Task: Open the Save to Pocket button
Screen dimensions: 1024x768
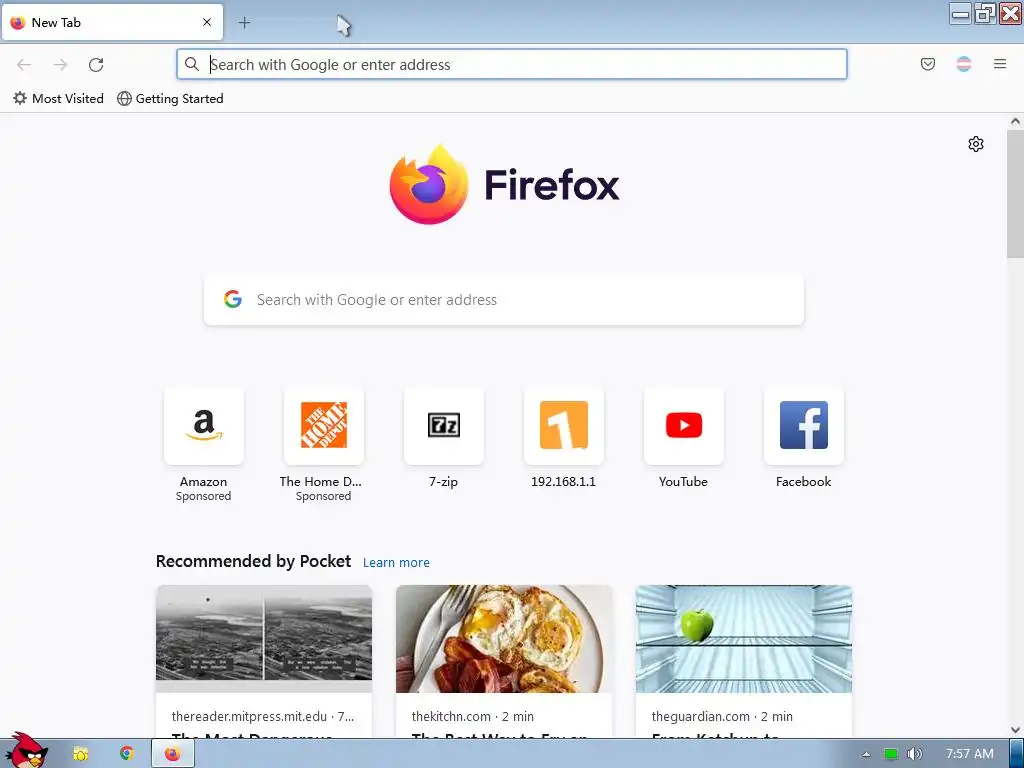Action: (927, 64)
